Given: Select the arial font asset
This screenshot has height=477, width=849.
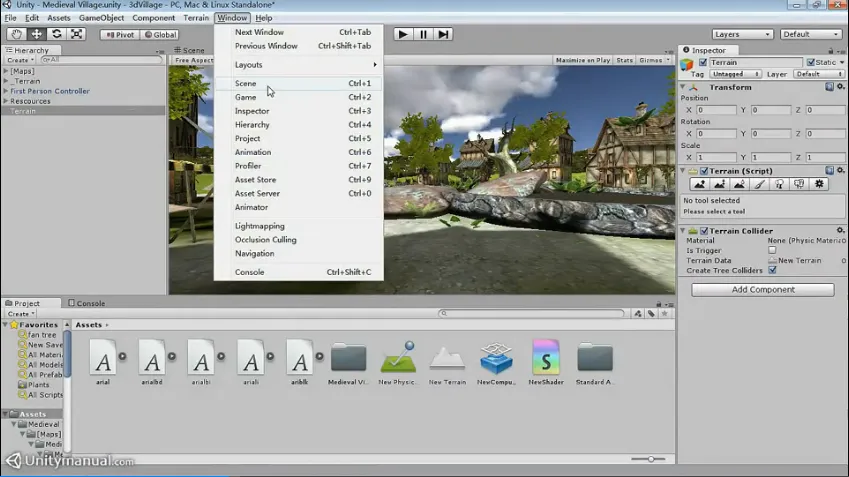Looking at the screenshot, I should click(x=103, y=362).
